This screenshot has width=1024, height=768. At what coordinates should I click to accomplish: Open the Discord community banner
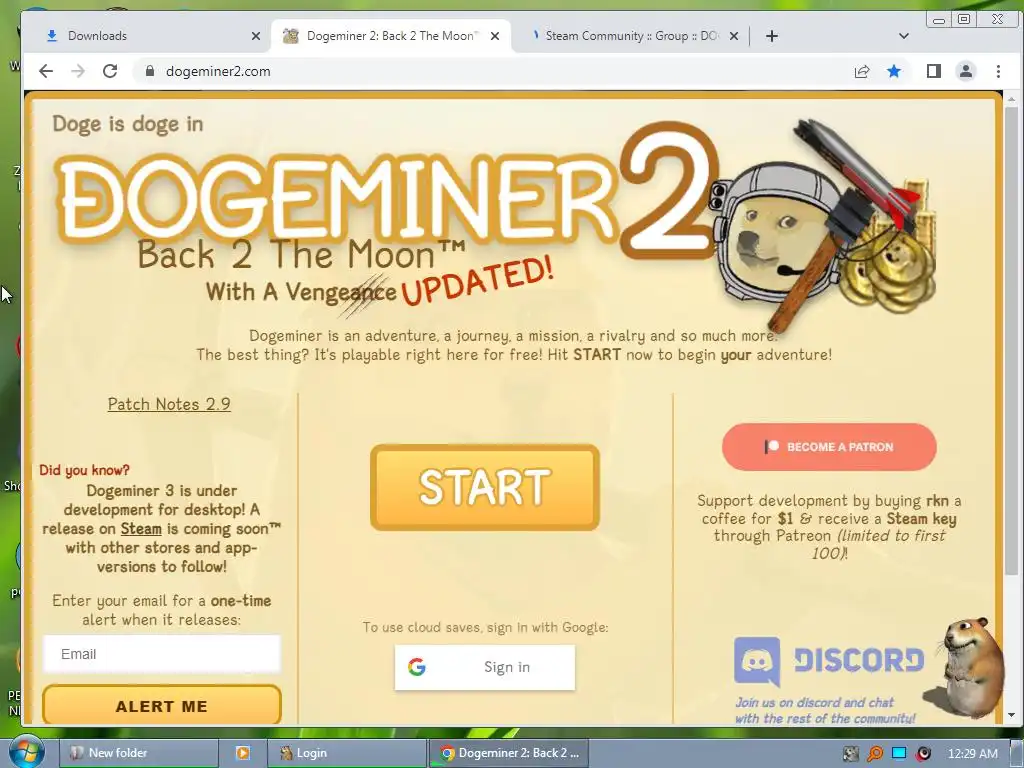click(829, 679)
